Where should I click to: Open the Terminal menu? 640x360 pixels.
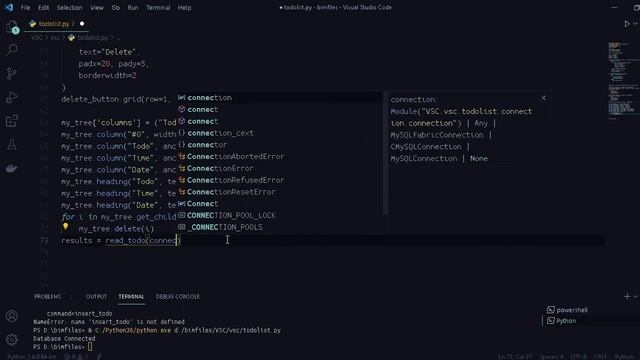coord(158,7)
